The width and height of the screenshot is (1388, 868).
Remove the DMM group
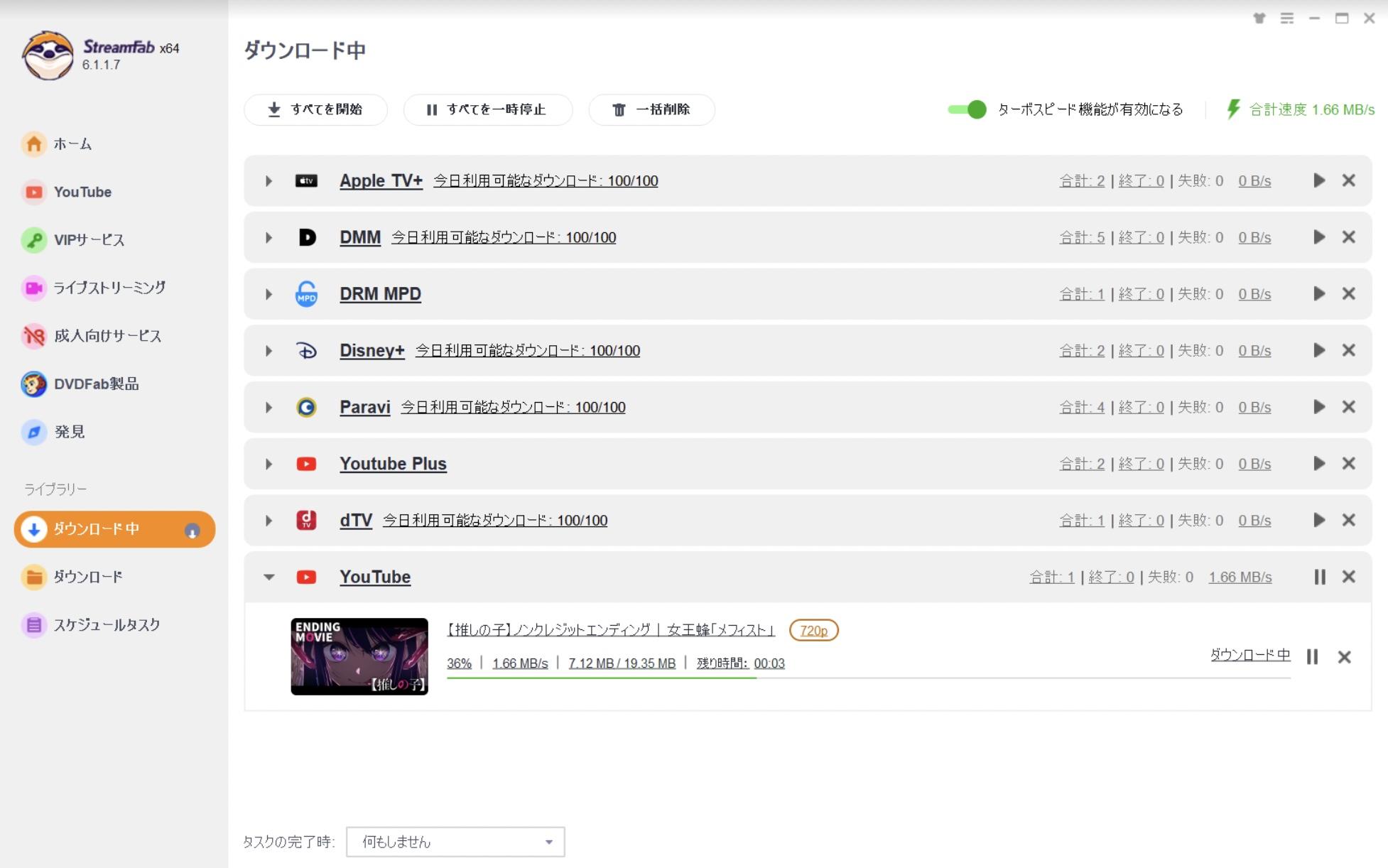tap(1348, 237)
